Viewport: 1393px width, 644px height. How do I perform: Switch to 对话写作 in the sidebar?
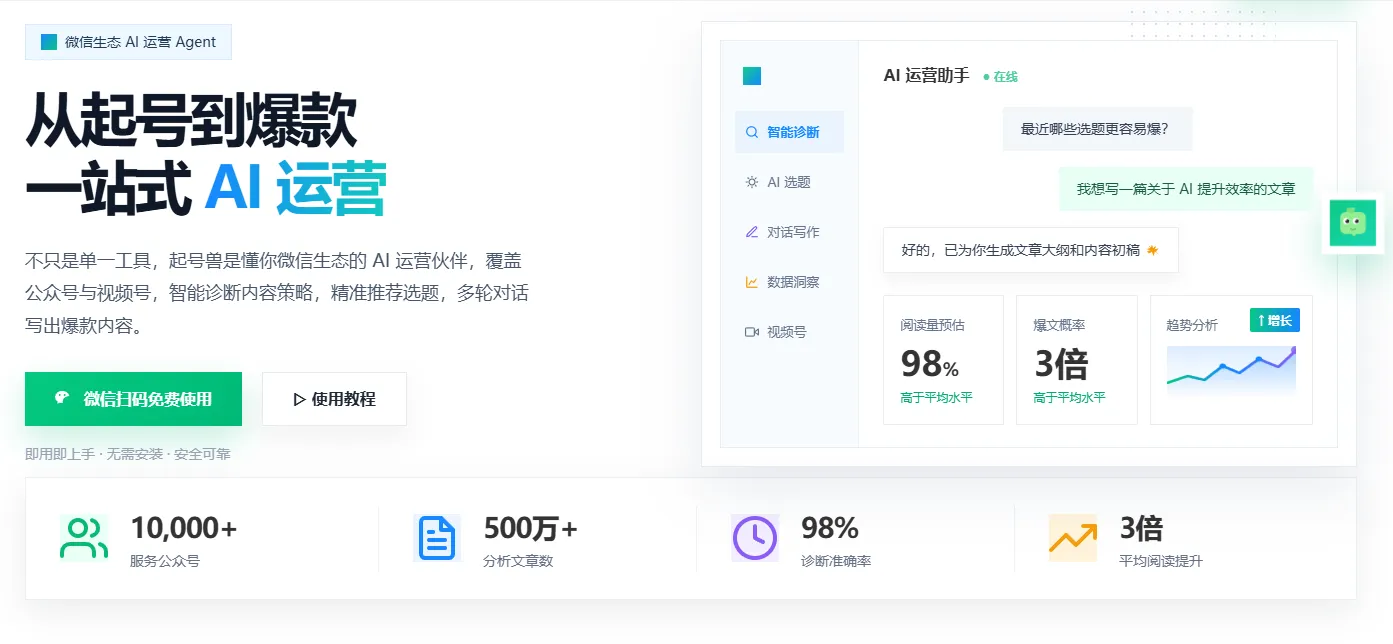coord(789,232)
